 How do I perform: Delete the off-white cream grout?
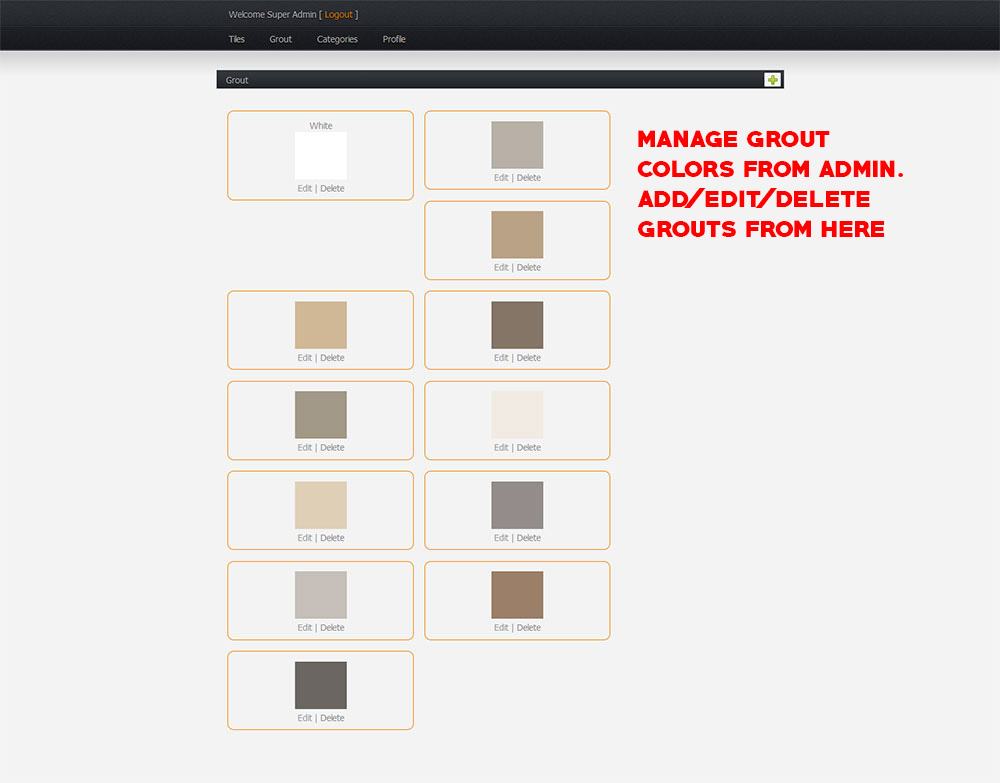(x=529, y=448)
